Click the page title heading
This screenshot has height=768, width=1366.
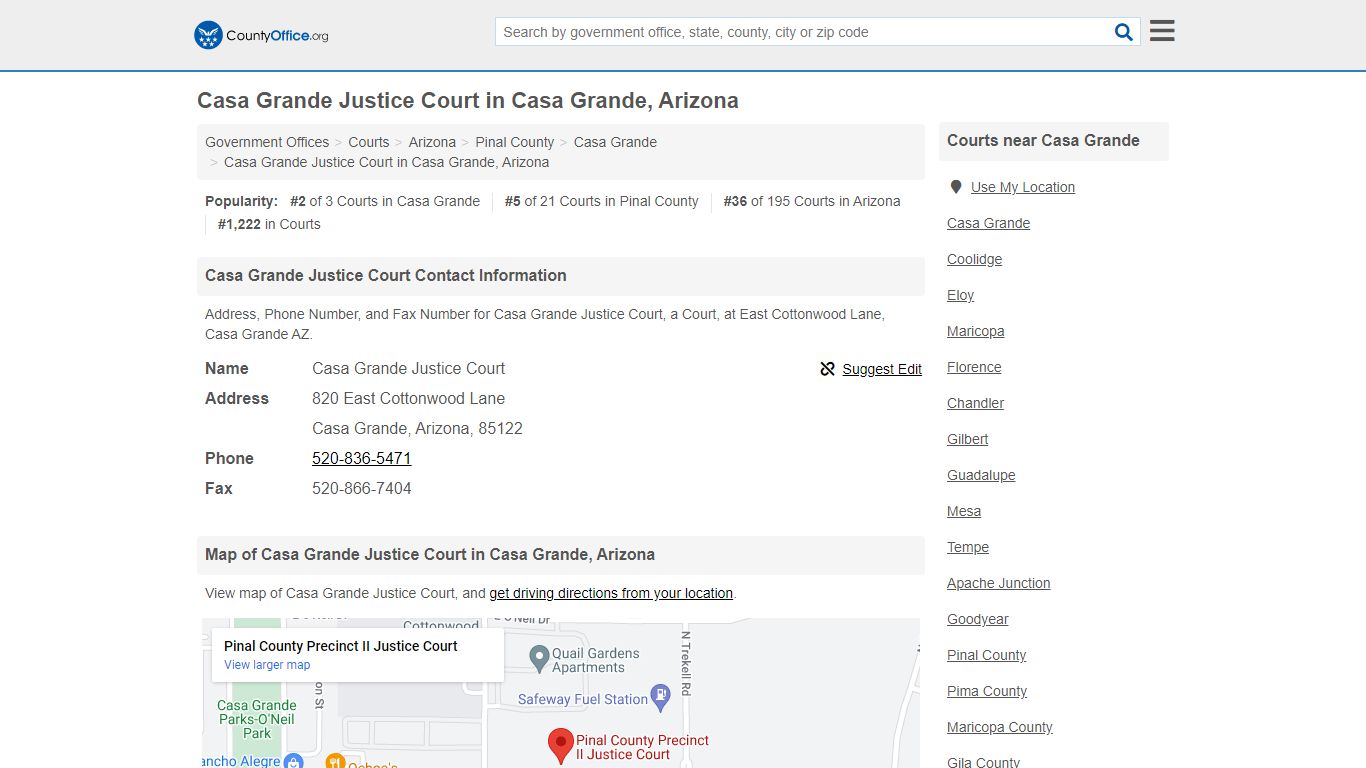pyautogui.click(x=468, y=100)
